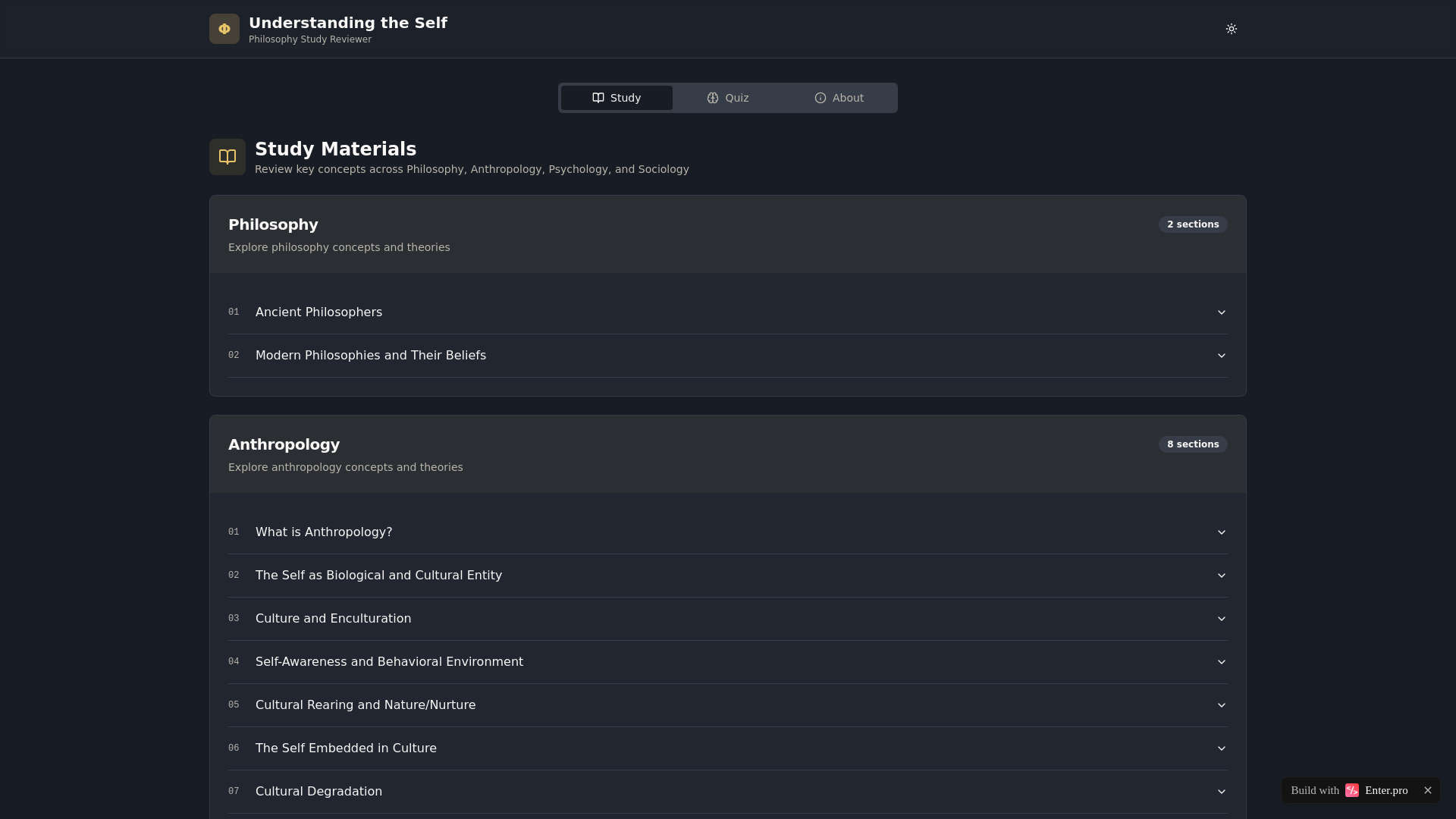Expand Culture and Enculturation chevron

click(x=1221, y=619)
